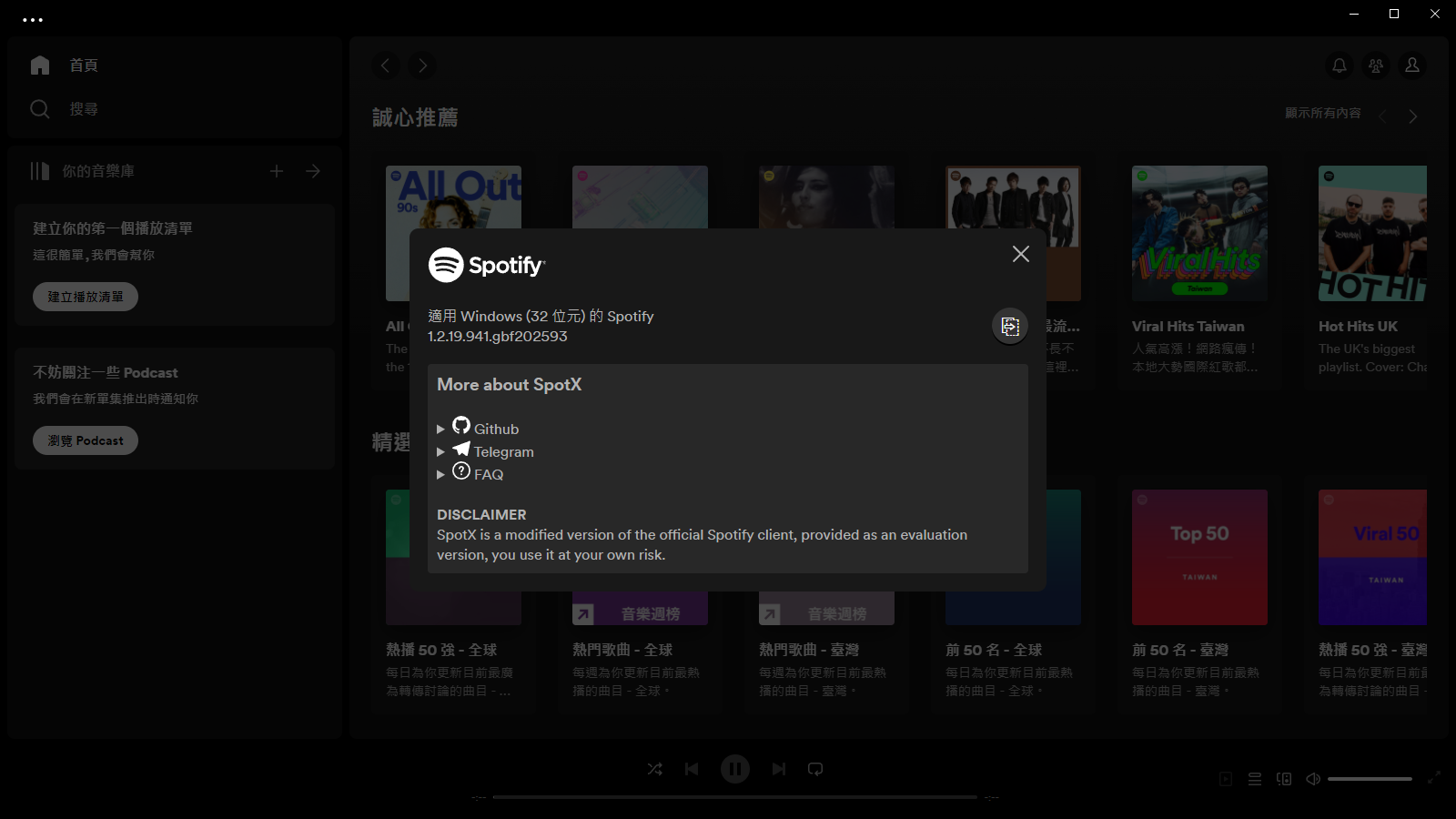Viewport: 1456px width, 819px height.
Task: Skip to next track
Action: coord(779,769)
